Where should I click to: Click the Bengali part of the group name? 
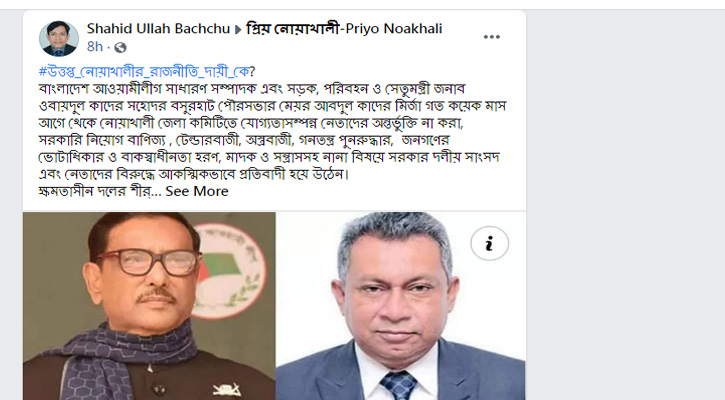(293, 29)
